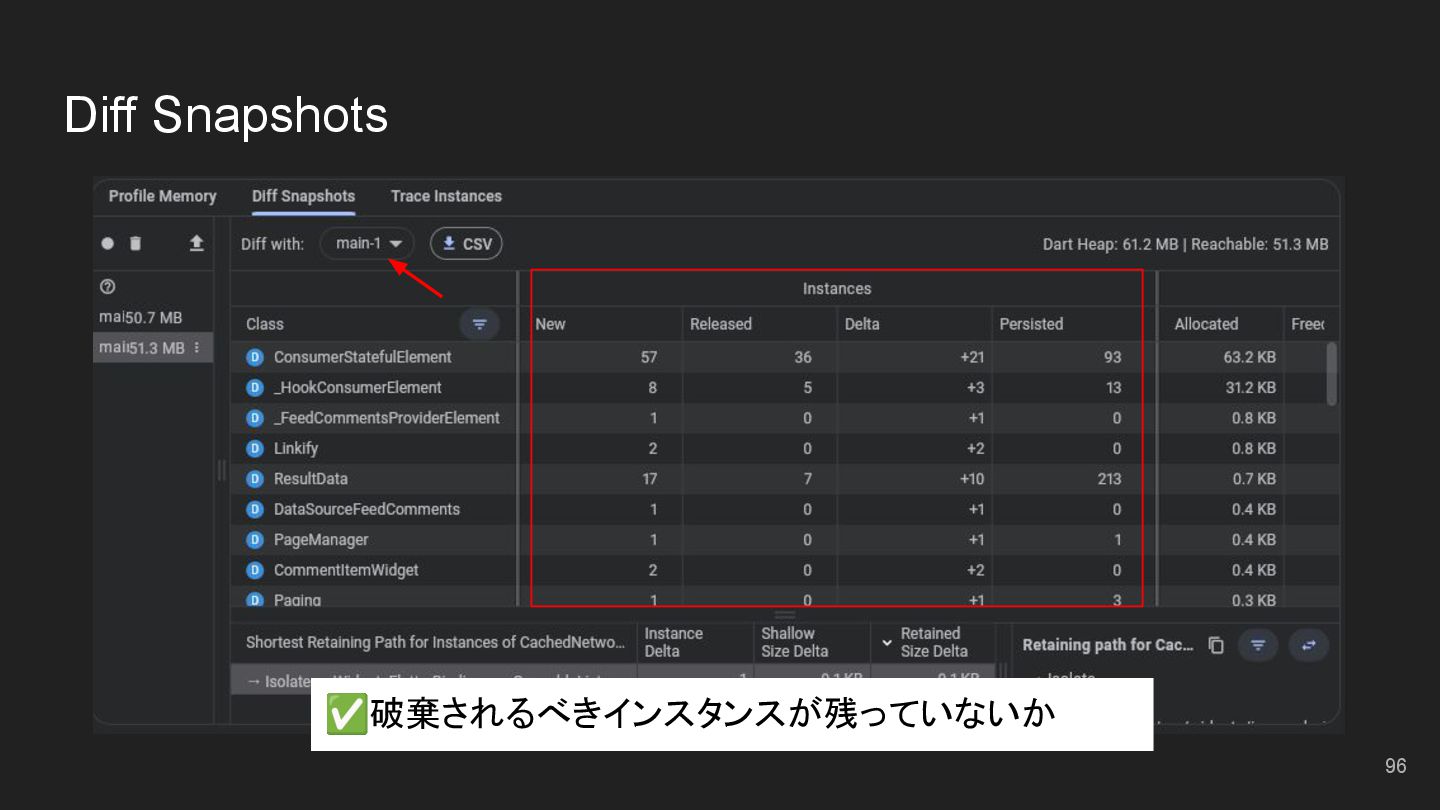Viewport: 1440px width, 810px height.
Task: Switch to the Trace Instances tab
Action: [446, 196]
